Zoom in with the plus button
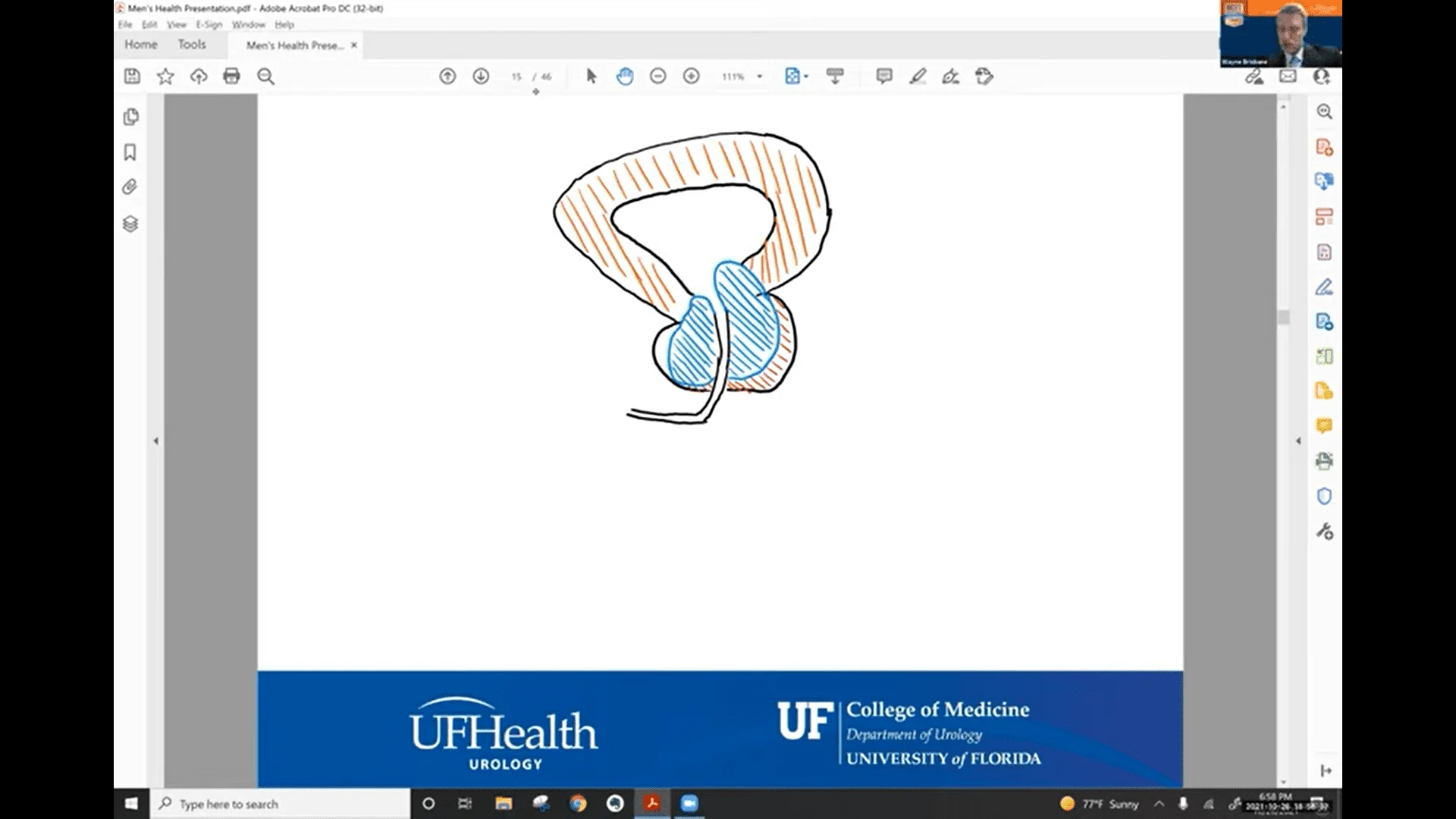 tap(692, 76)
